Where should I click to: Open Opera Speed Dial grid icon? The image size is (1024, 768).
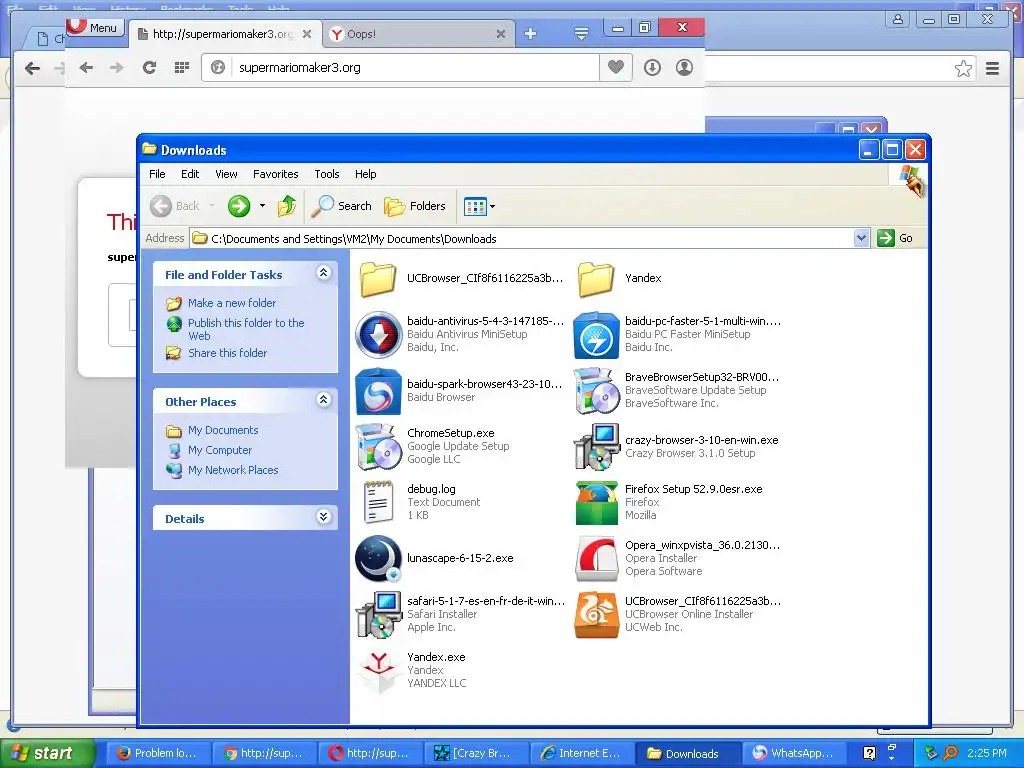[x=182, y=67]
